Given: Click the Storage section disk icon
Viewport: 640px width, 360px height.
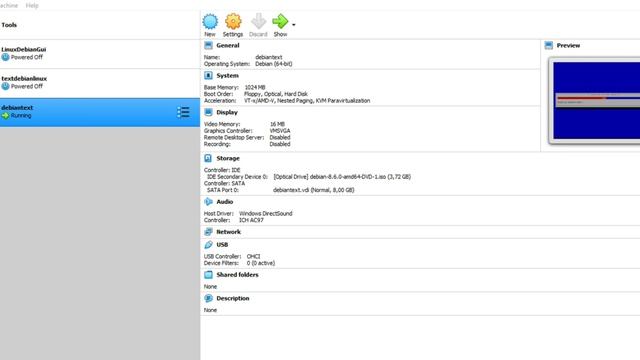Looking at the screenshot, I should click(208, 158).
